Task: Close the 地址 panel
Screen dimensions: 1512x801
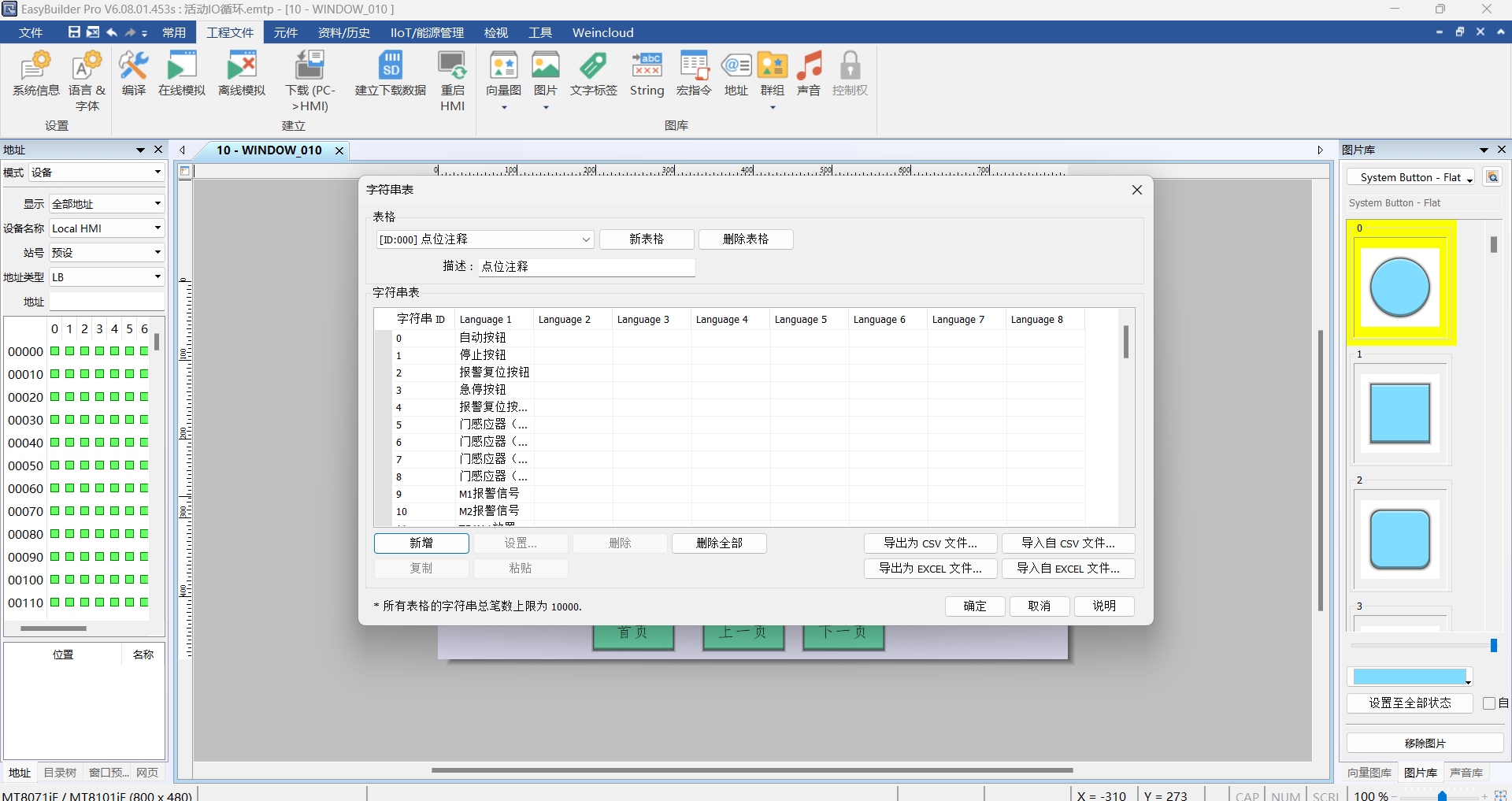Action: tap(158, 150)
